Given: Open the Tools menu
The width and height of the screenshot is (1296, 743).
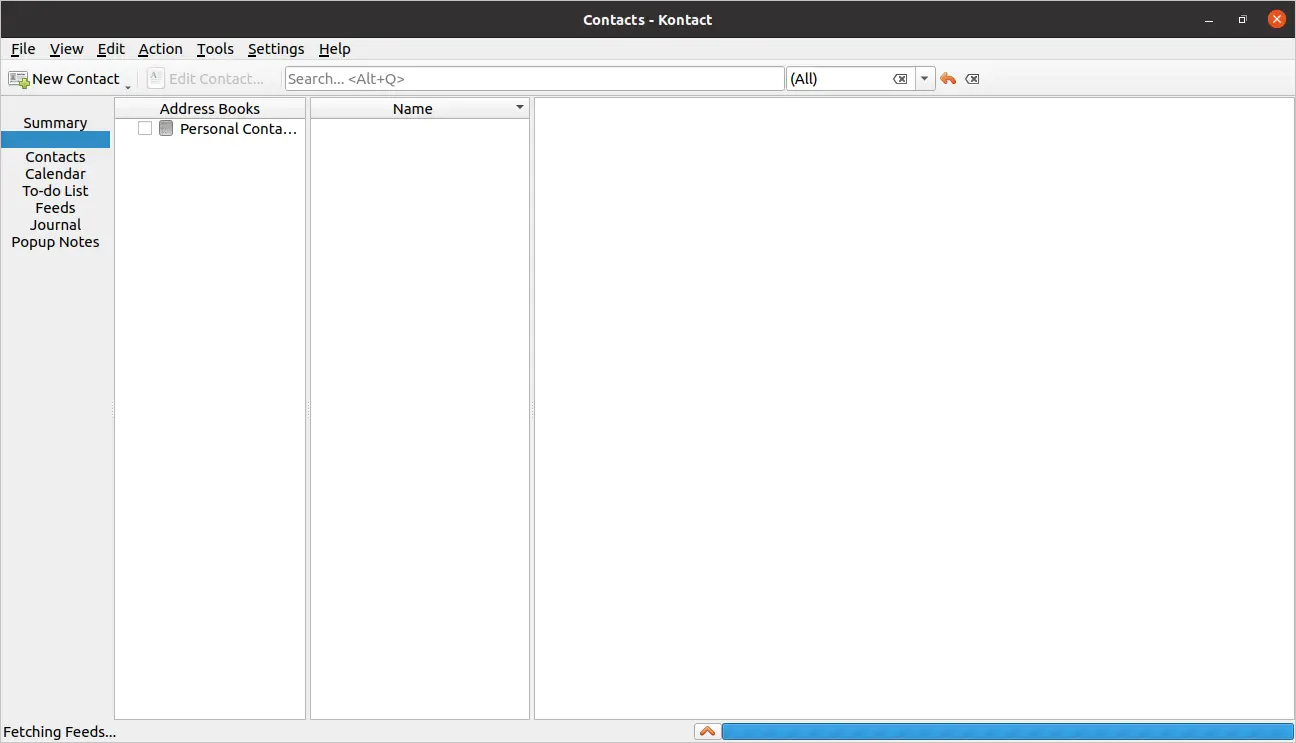Looking at the screenshot, I should click(215, 49).
